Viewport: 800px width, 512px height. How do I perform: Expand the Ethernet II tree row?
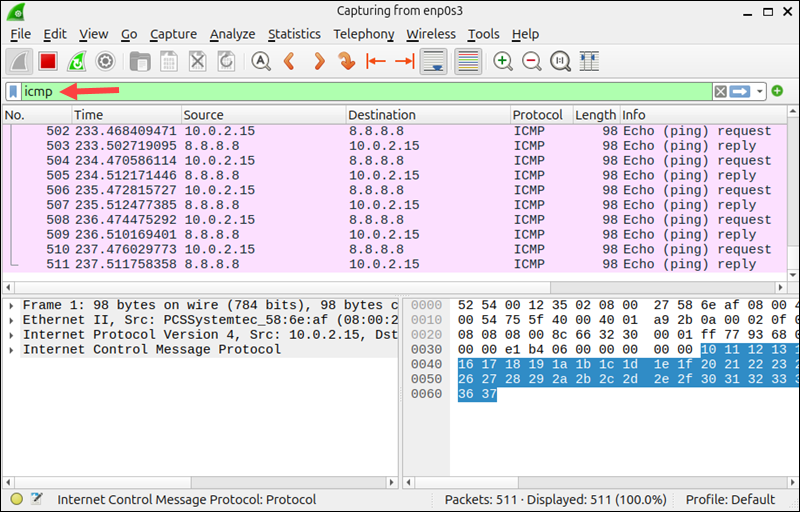tap(11, 320)
